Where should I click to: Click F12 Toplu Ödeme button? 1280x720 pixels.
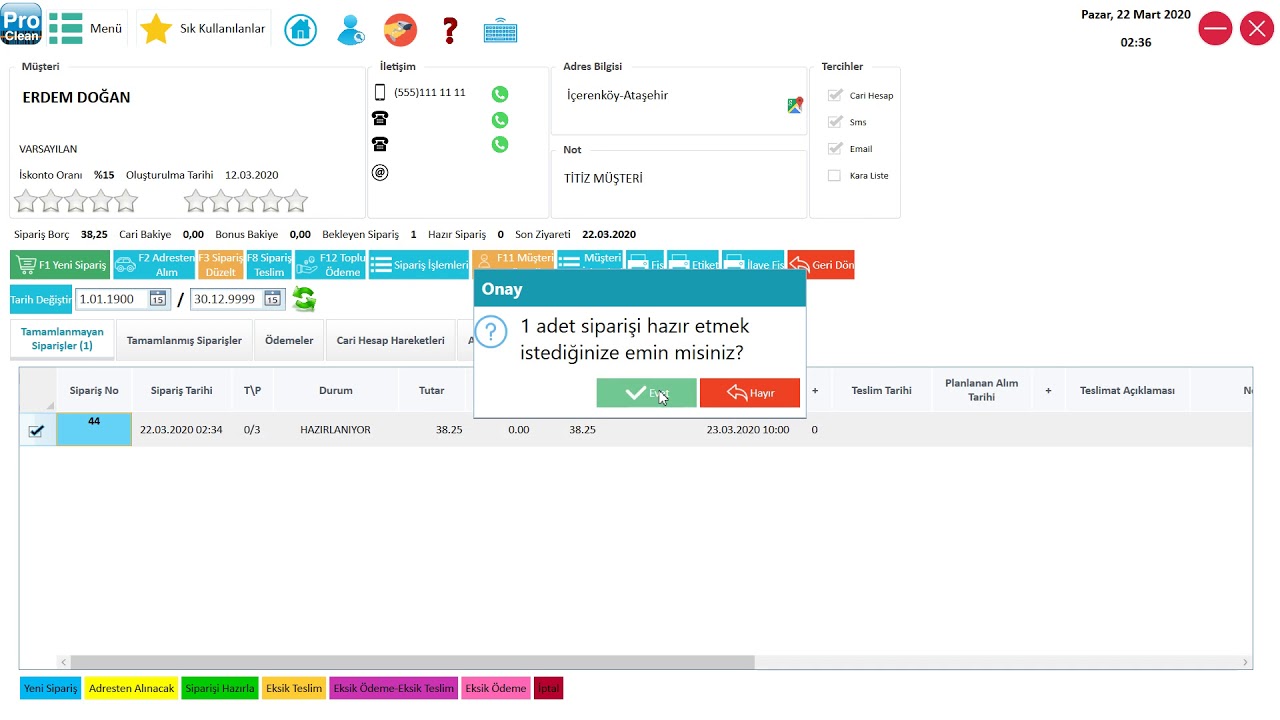click(x=330, y=265)
